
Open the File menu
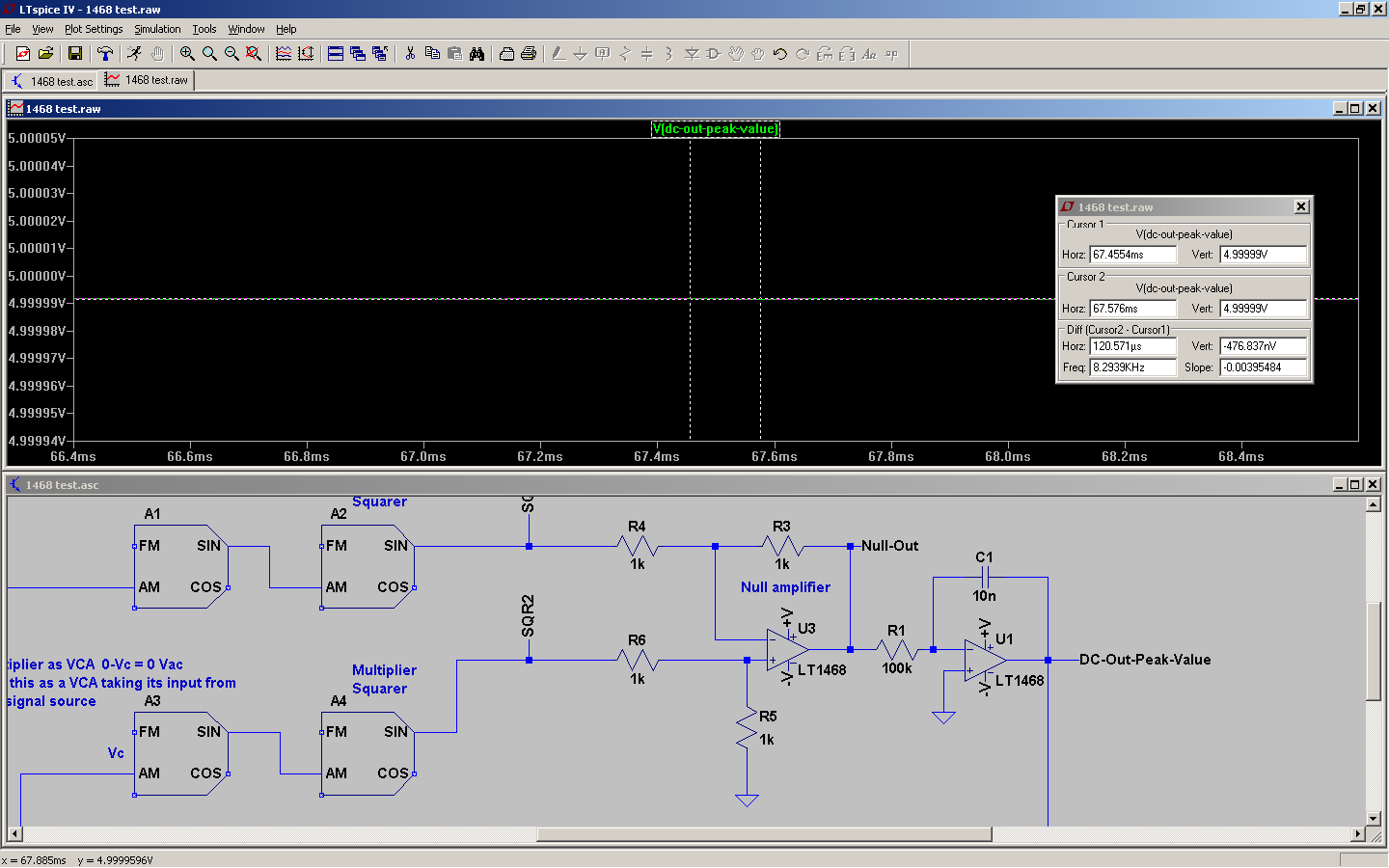point(13,29)
